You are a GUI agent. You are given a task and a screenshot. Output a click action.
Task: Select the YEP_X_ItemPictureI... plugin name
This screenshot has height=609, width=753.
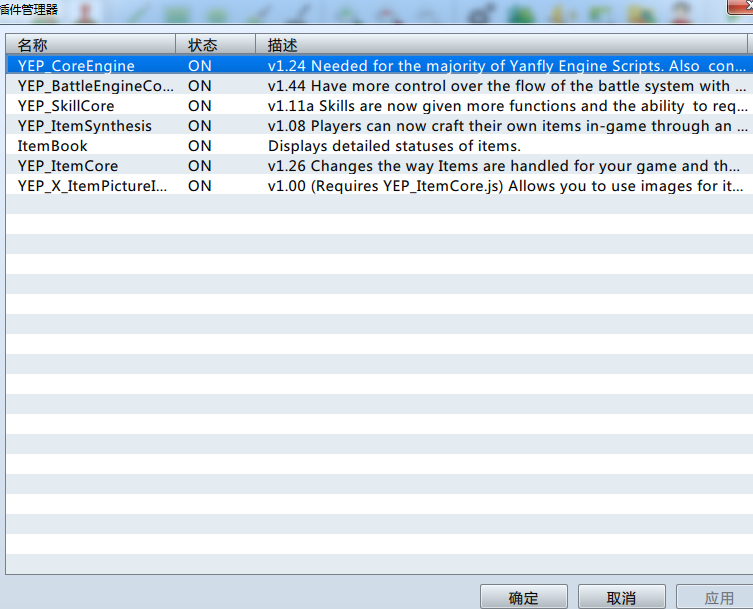tap(92, 186)
